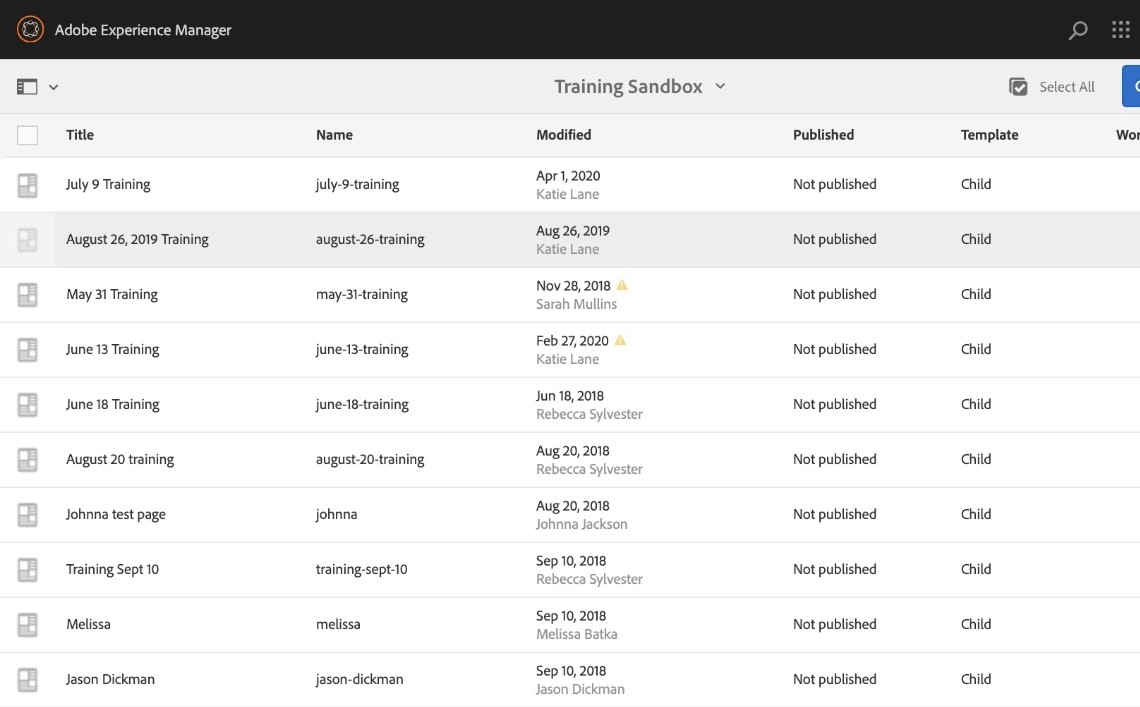This screenshot has width=1140, height=707.
Task: Open the search magnifier icon
Action: 1078,30
